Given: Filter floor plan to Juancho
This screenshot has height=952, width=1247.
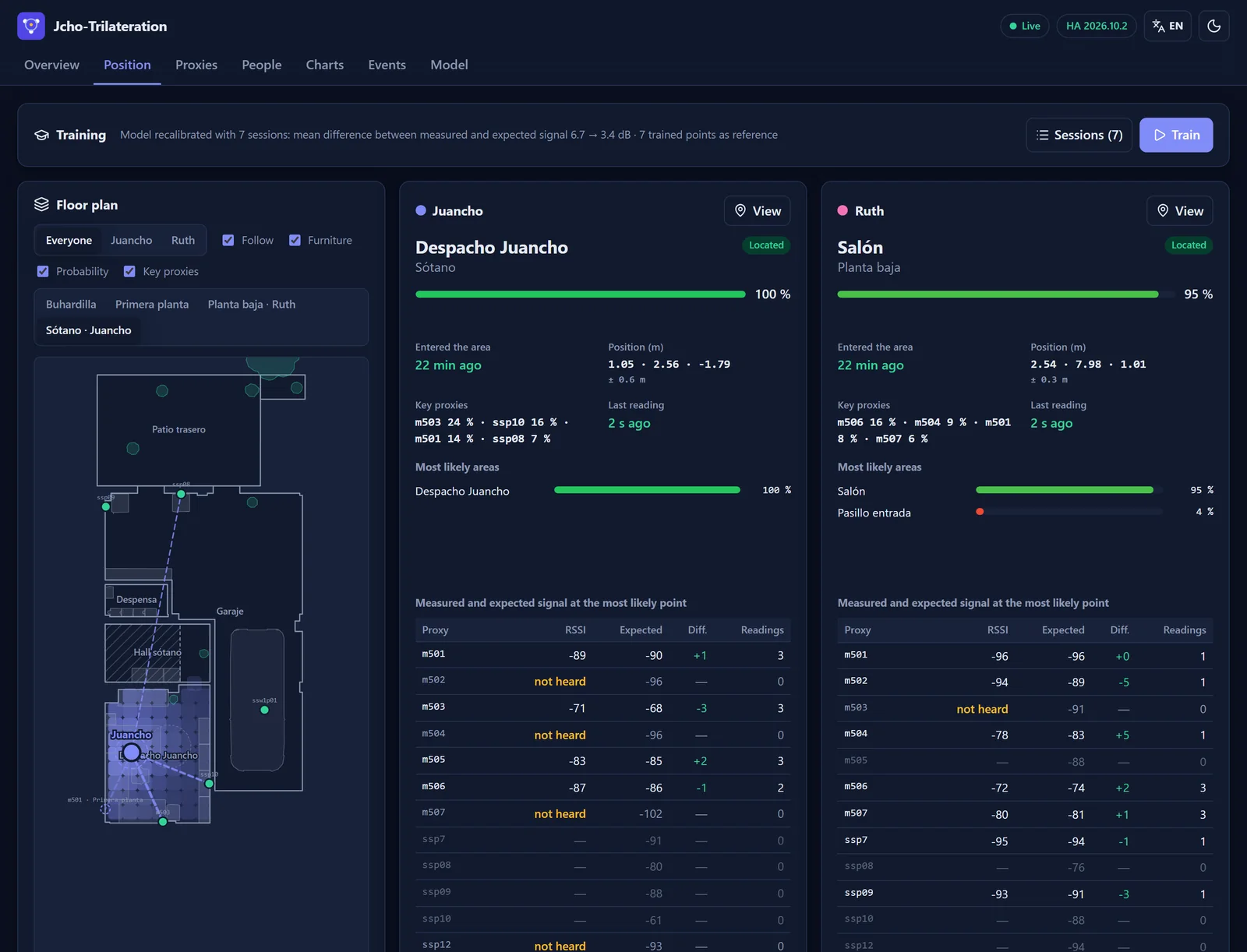Looking at the screenshot, I should [x=132, y=240].
